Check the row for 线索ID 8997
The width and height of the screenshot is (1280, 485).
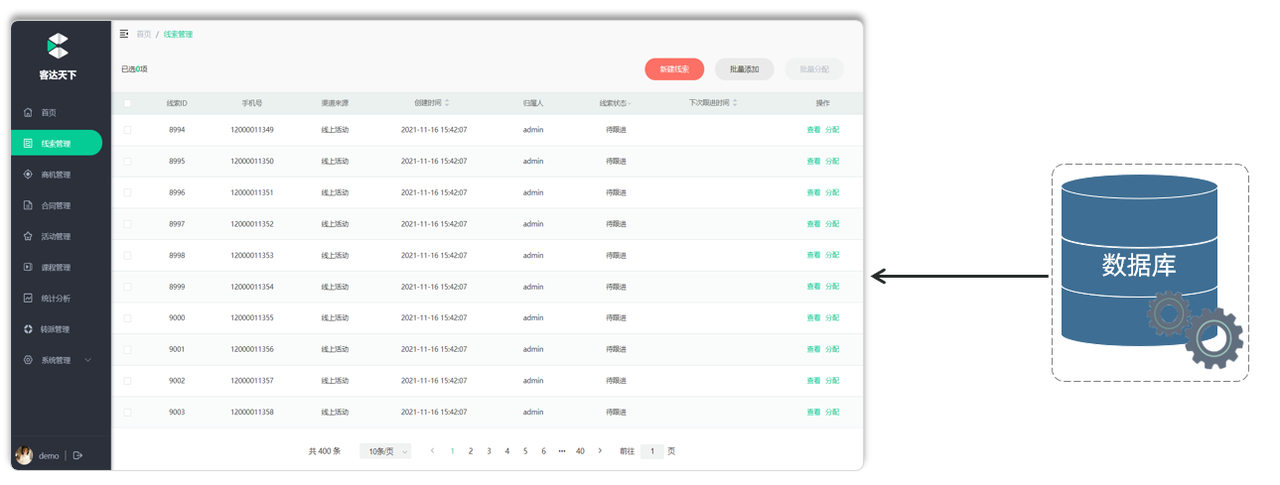pos(127,224)
